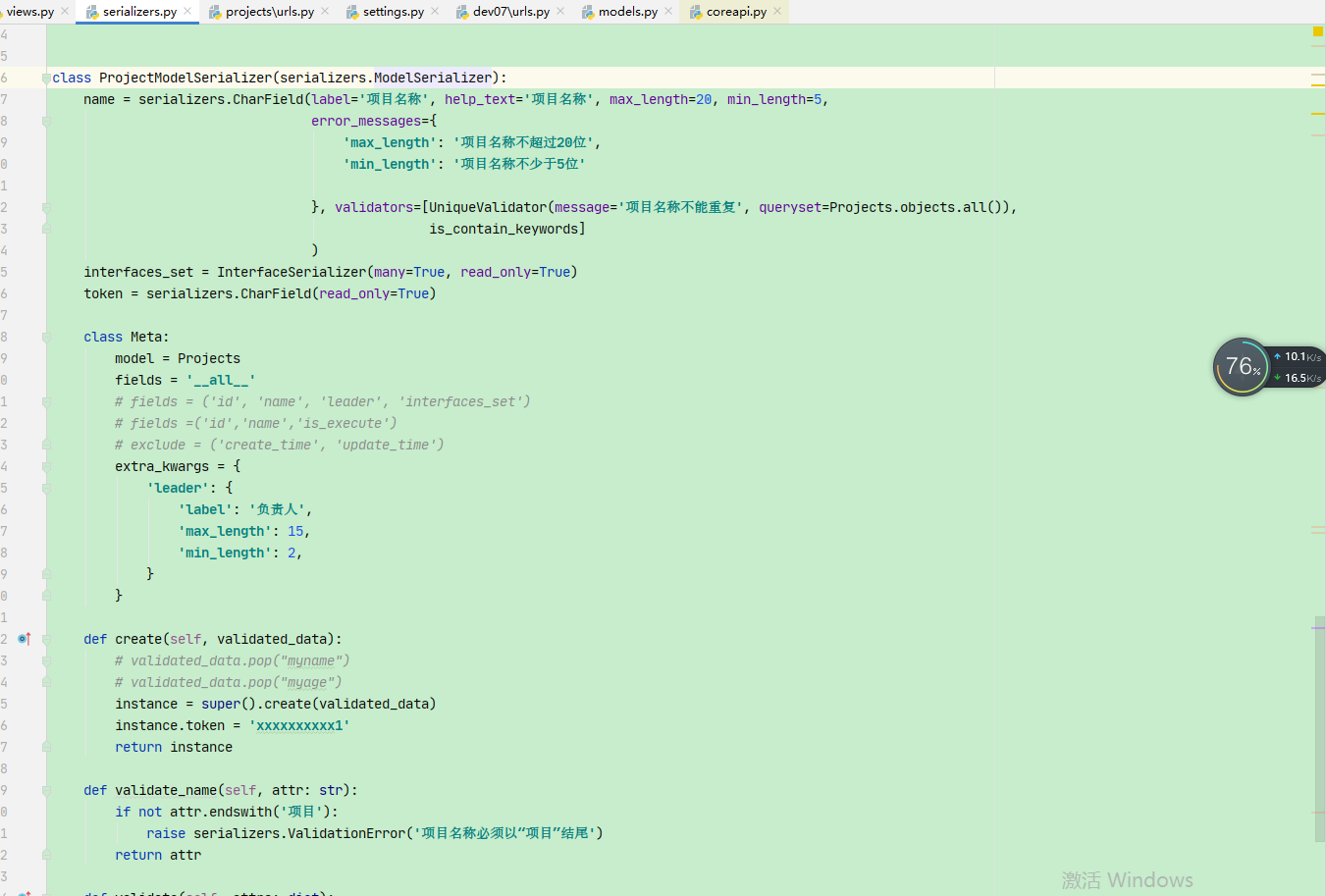Click the download speed 16.5K/s indicator
The width and height of the screenshot is (1326, 896).
[1298, 378]
